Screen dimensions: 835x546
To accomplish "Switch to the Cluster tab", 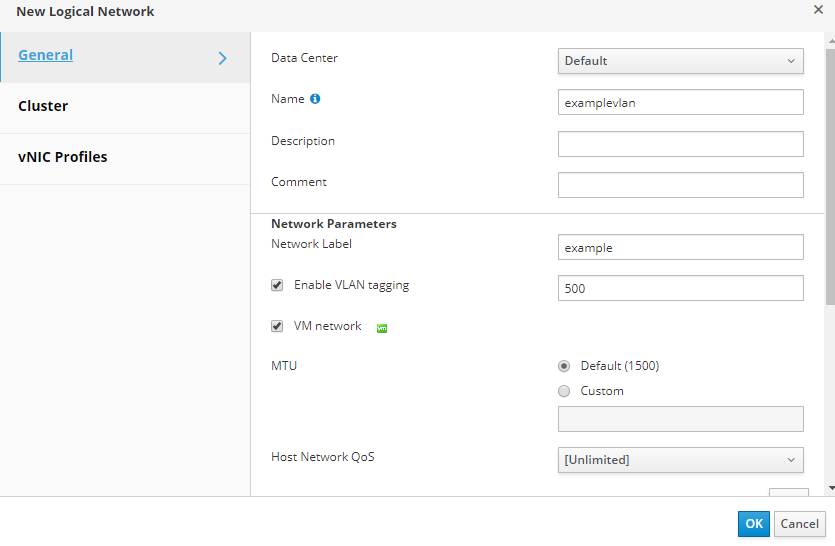I will (43, 106).
